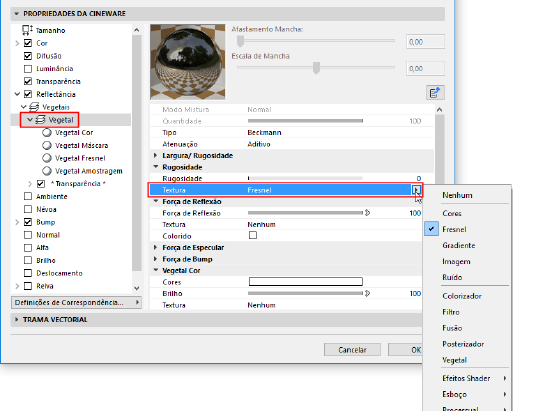Choose Colorizador in the texture menu
The image size is (540, 411).
click(x=462, y=296)
